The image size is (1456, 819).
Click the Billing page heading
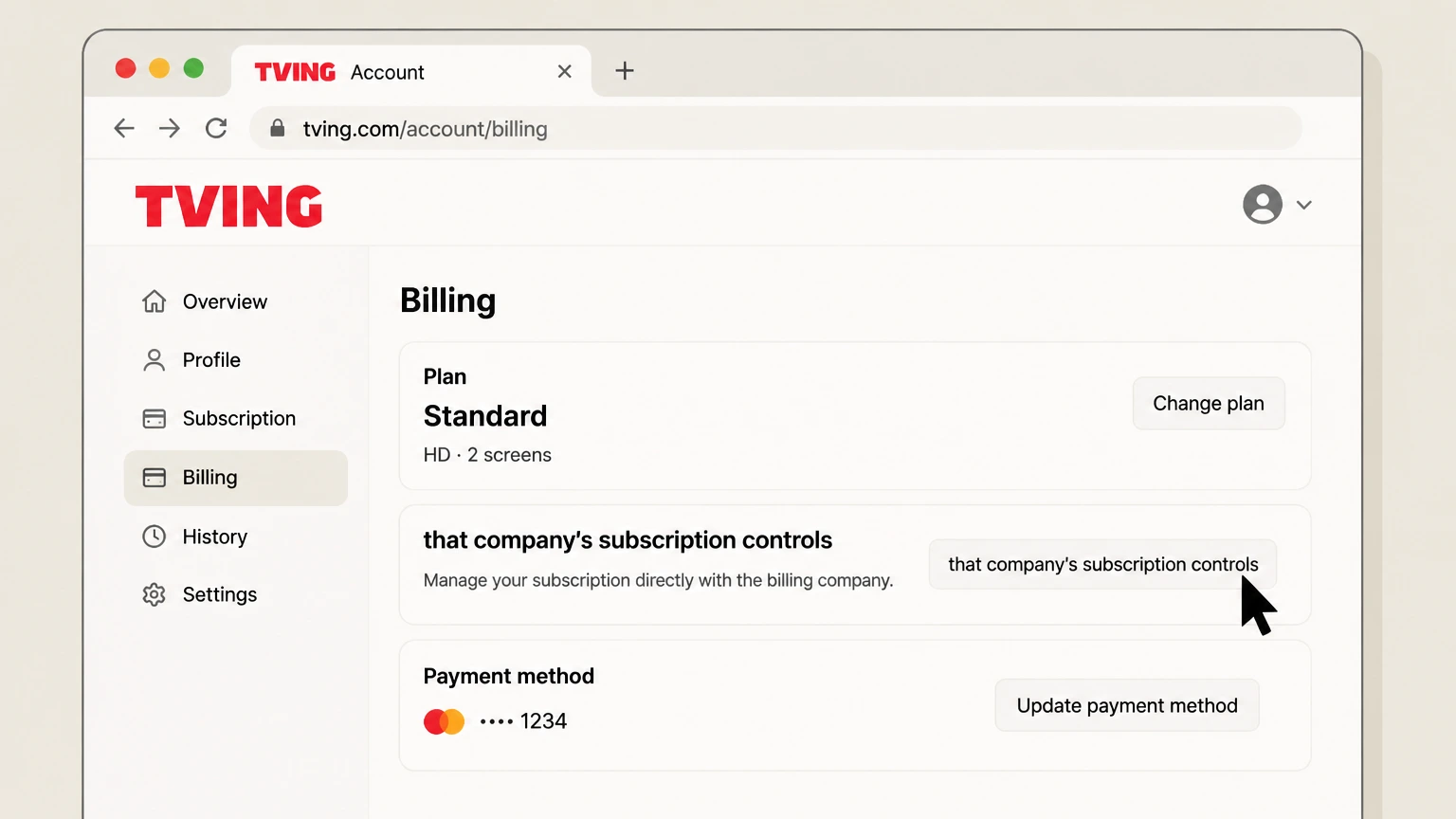tap(447, 300)
